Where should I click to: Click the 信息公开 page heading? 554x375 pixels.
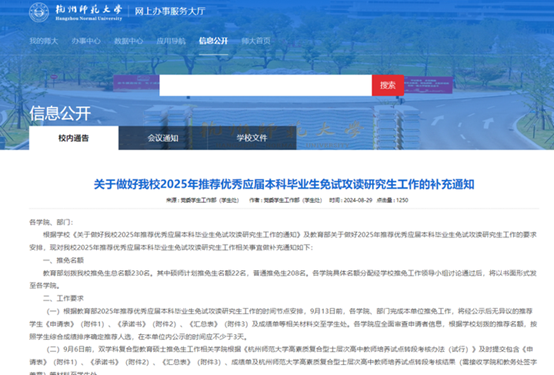(60, 113)
